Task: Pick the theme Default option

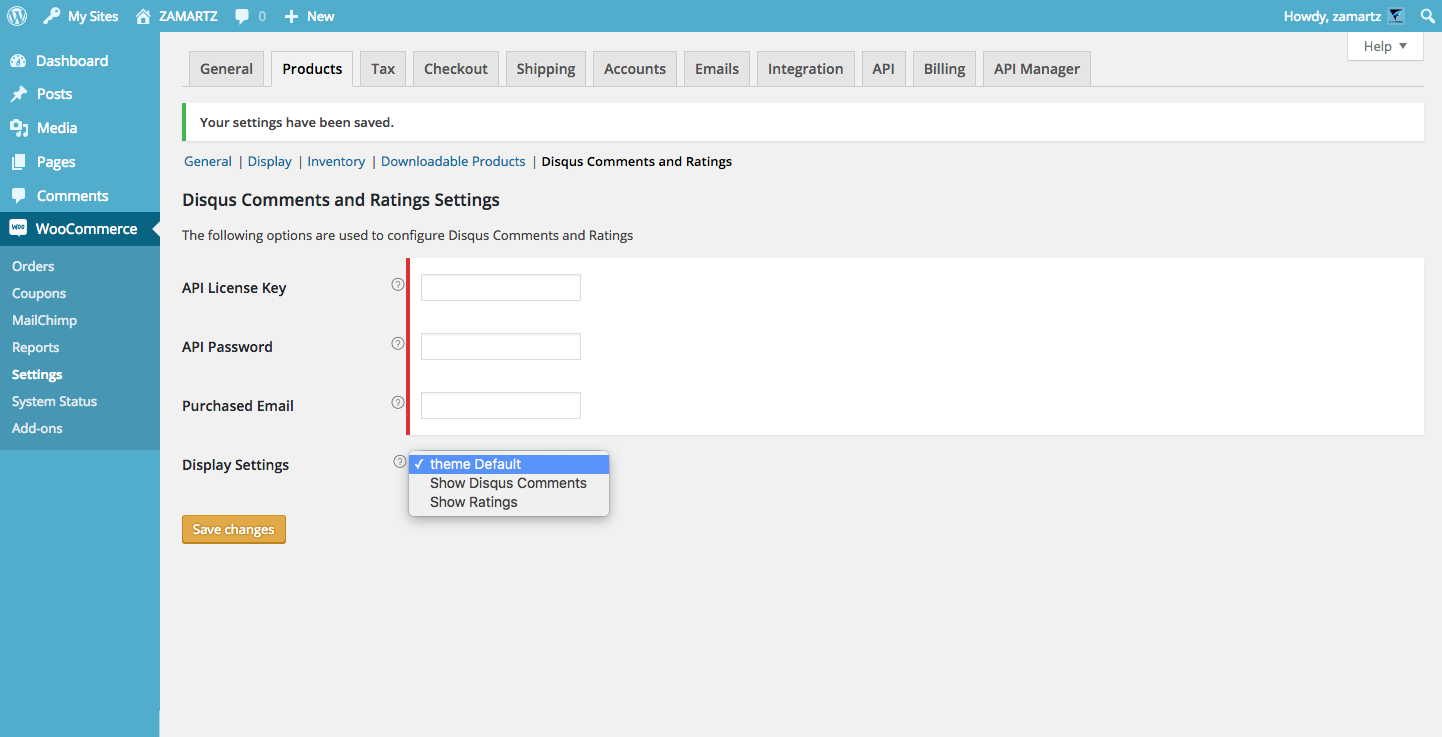Action: point(476,464)
